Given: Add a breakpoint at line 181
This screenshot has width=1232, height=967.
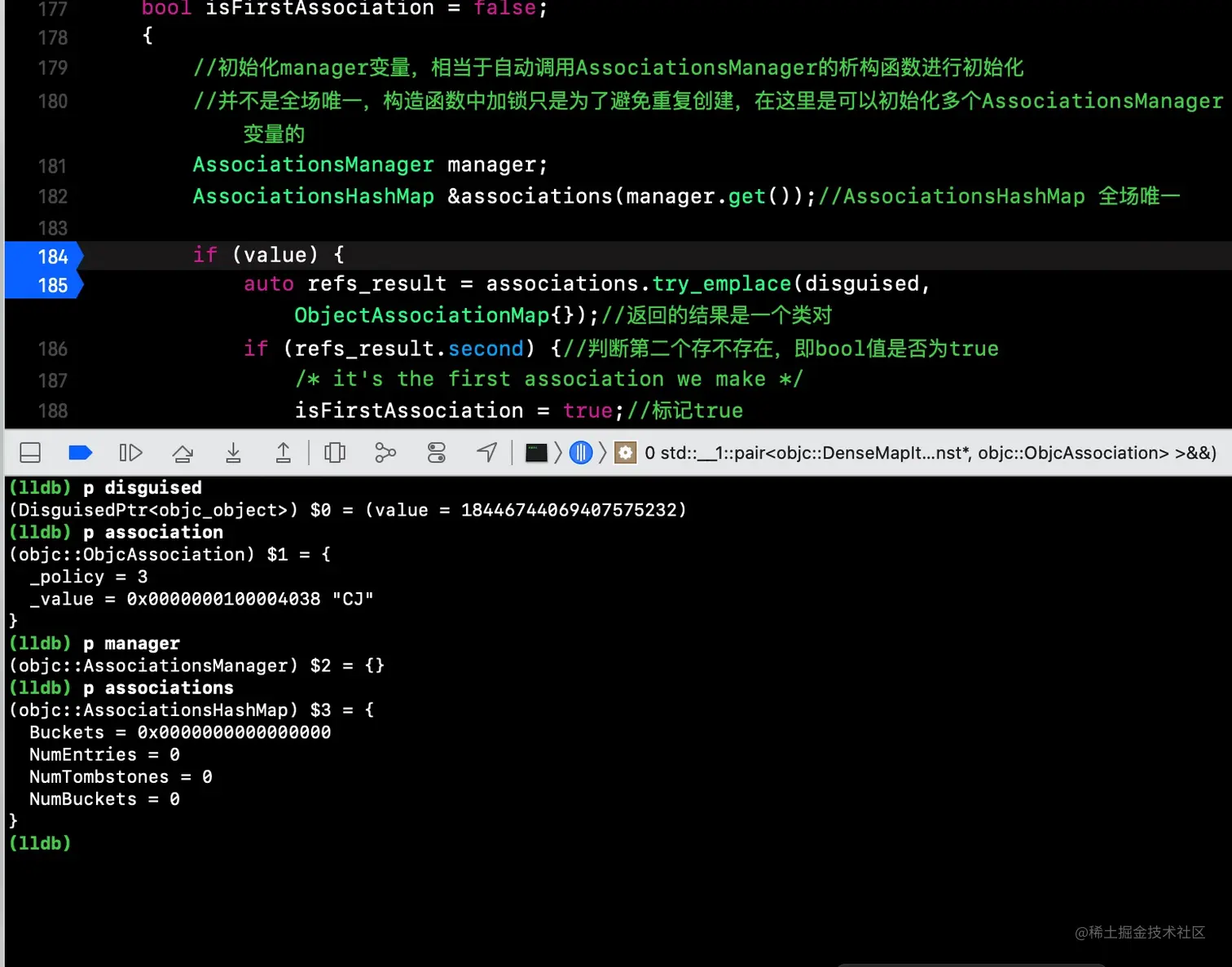Looking at the screenshot, I should coord(52,166).
